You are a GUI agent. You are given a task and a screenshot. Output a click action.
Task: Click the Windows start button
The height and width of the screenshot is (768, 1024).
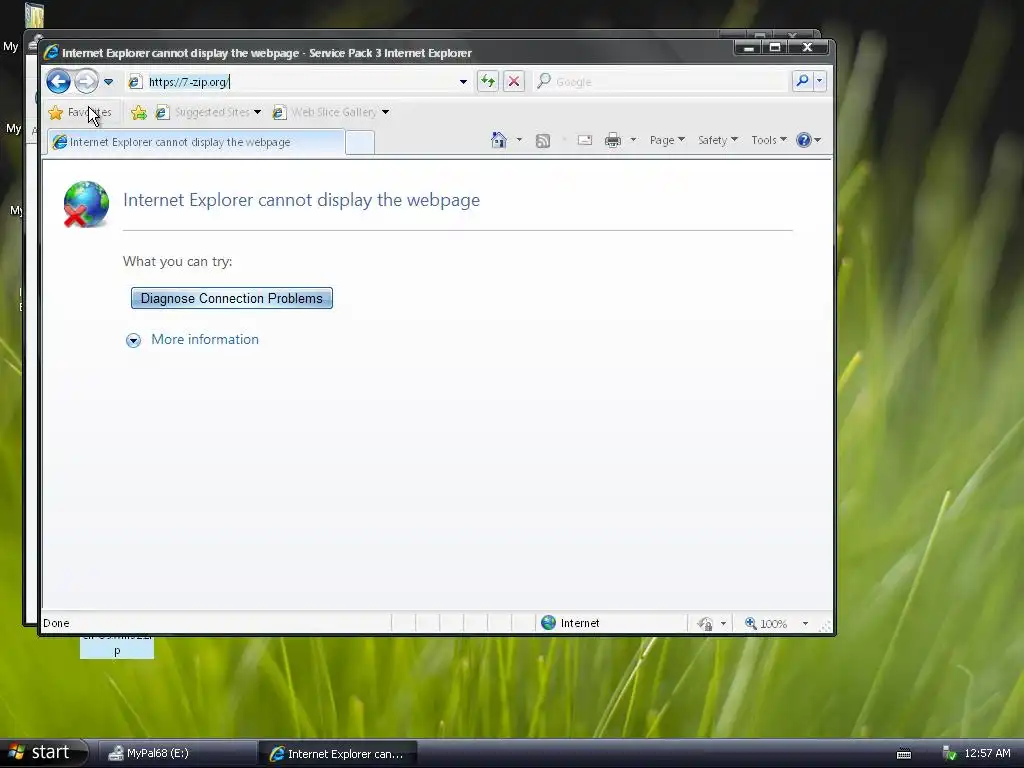click(x=43, y=753)
